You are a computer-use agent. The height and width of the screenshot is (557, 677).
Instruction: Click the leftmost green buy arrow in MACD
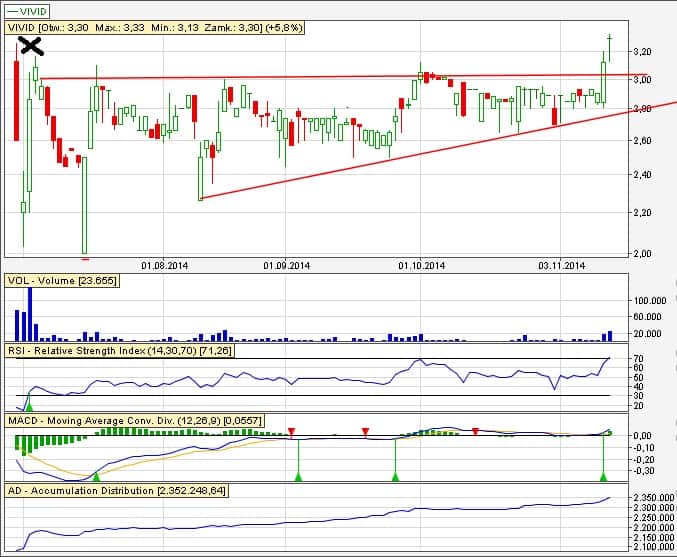pyautogui.click(x=96, y=478)
